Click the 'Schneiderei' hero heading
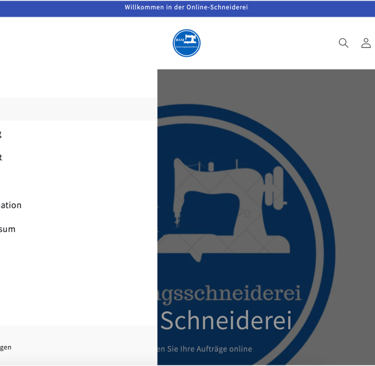This screenshot has width=375, height=366. (226, 321)
